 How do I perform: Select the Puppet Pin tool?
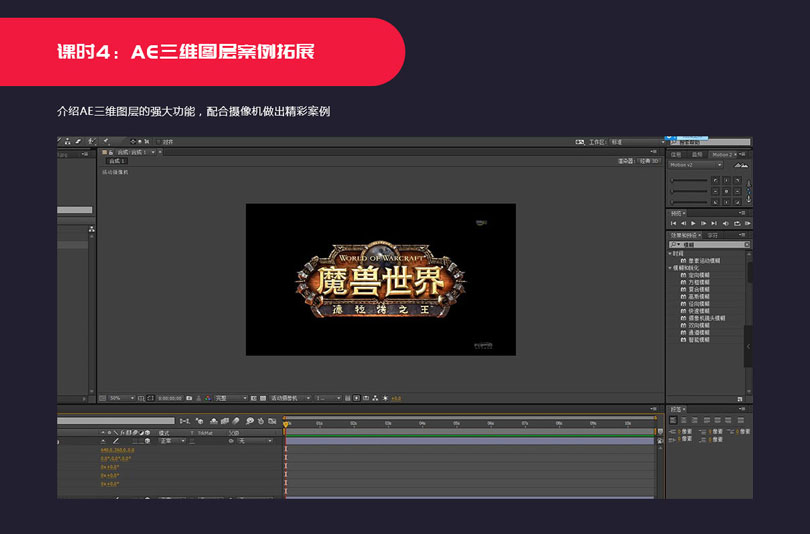pyautogui.click(x=105, y=142)
